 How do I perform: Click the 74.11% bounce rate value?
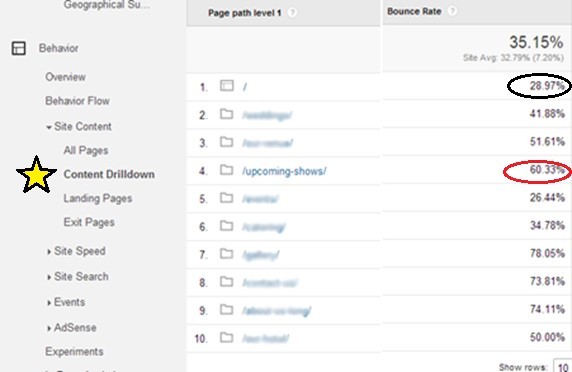tap(547, 309)
